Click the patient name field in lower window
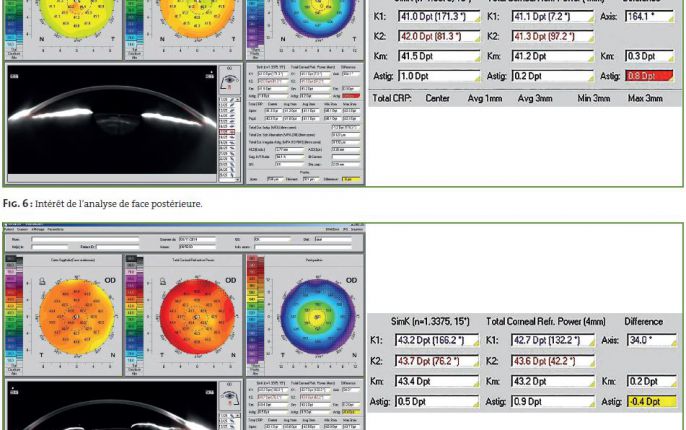The image size is (686, 430). tap(85, 240)
